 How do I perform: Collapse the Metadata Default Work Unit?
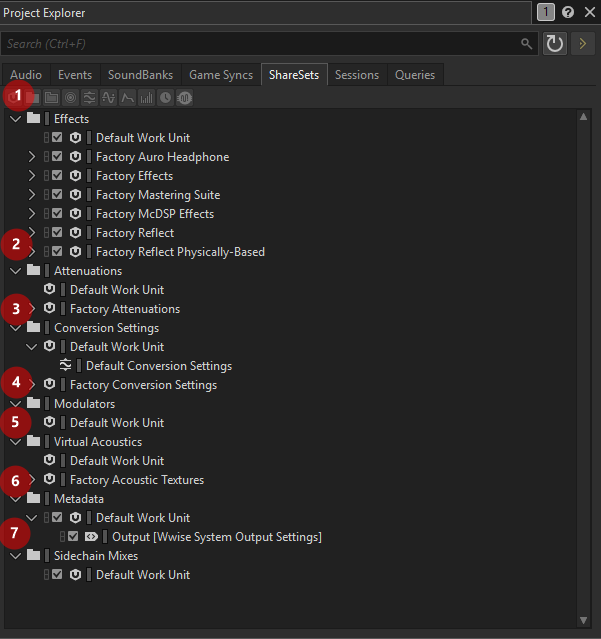pyautogui.click(x=31, y=518)
